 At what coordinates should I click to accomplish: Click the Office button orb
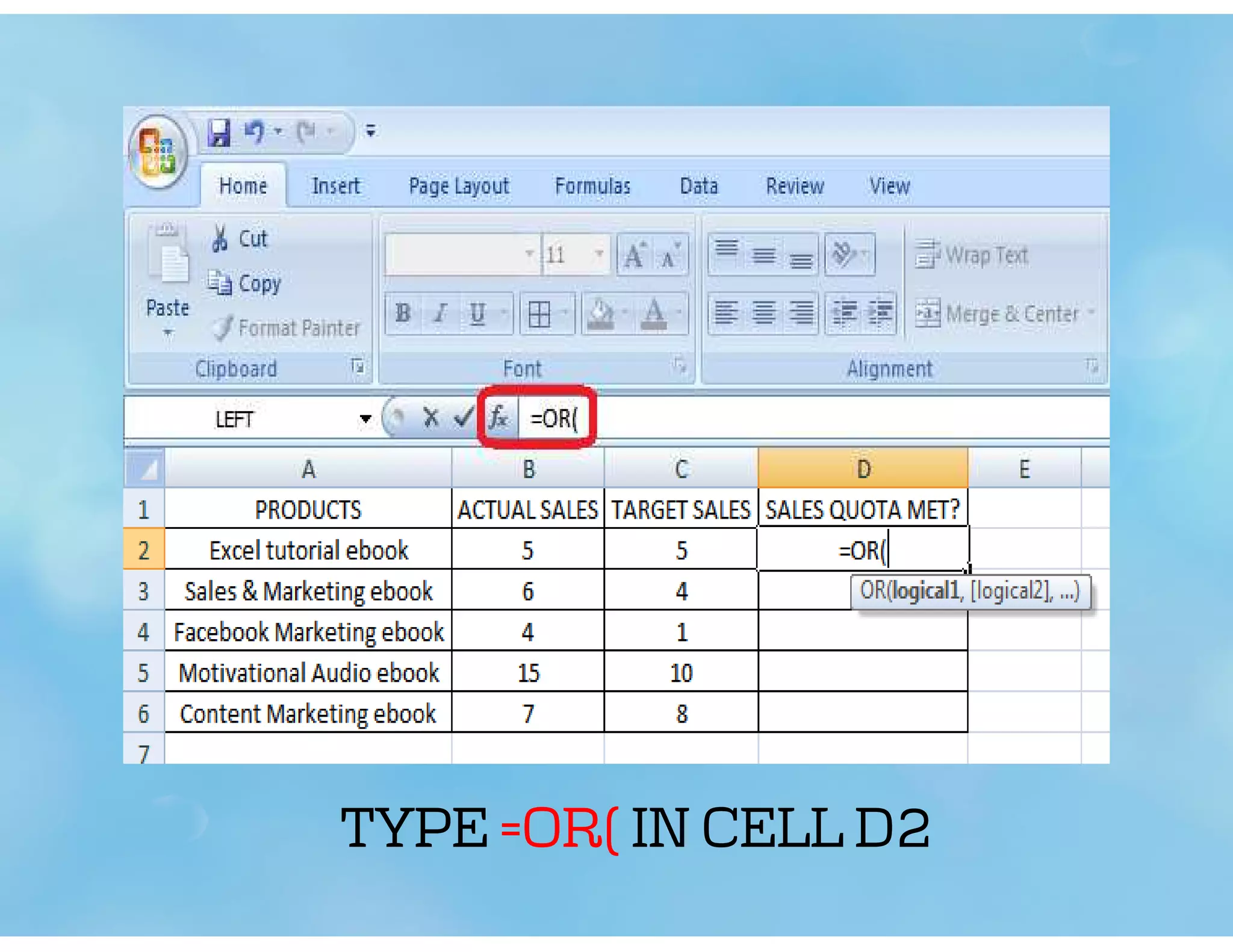158,151
